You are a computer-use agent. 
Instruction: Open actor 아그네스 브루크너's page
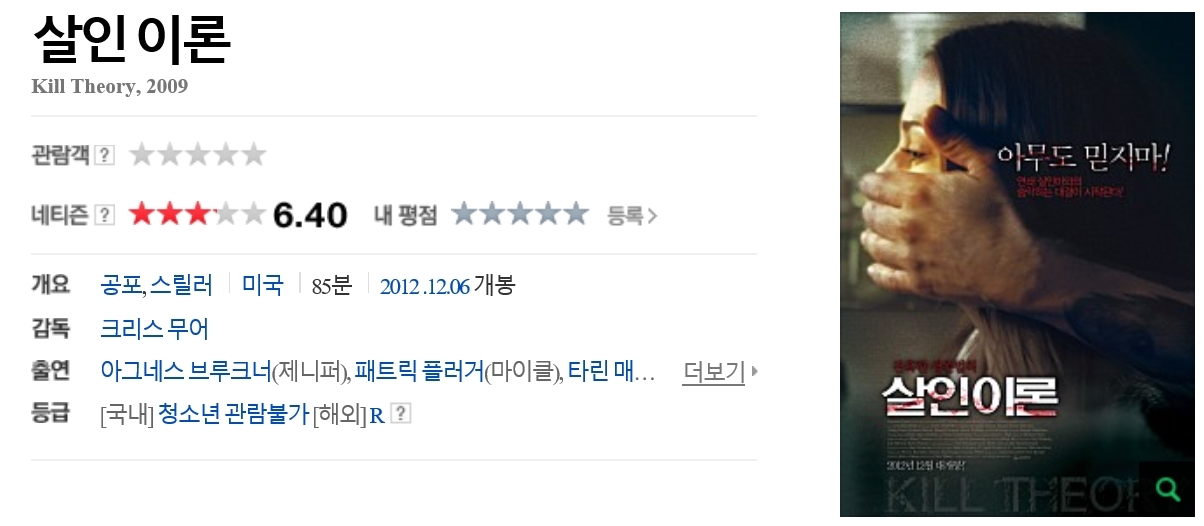click(x=186, y=372)
